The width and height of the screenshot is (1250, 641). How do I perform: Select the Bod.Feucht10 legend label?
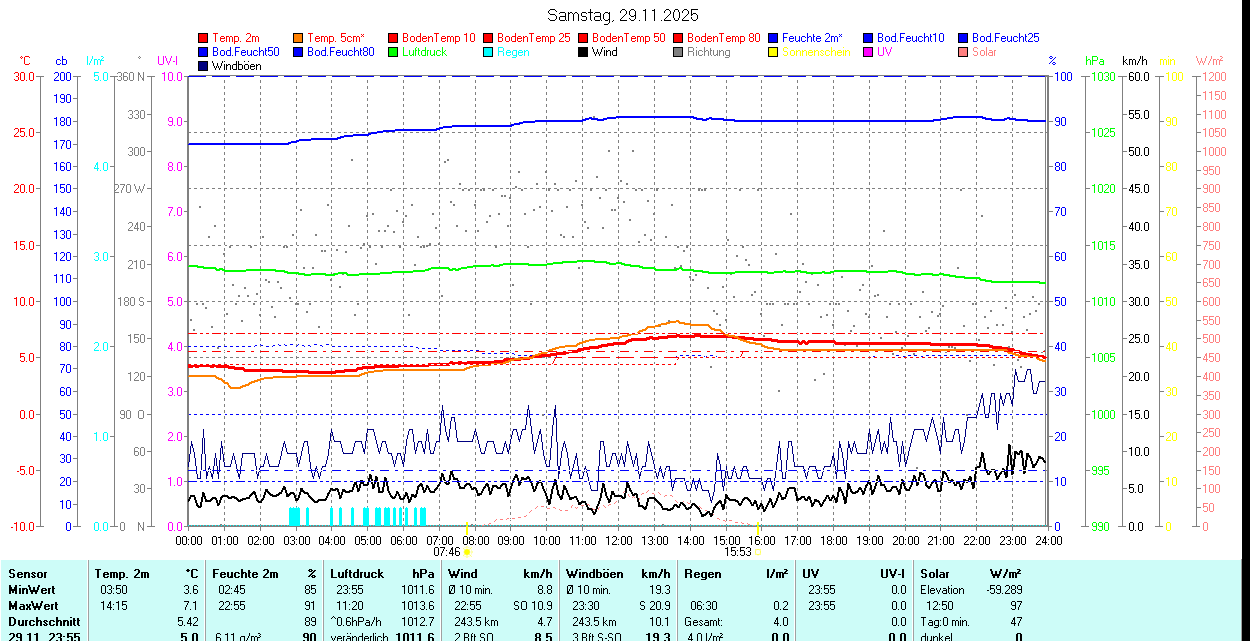point(910,38)
